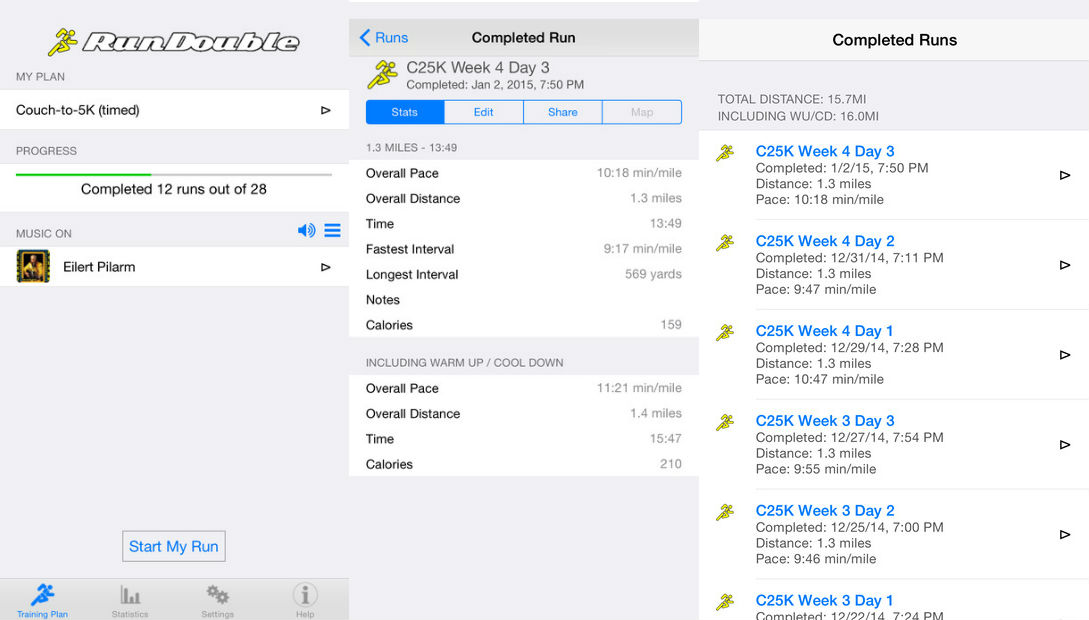Expand Week 3 Day 2 row disclosure arrow
This screenshot has height=620, width=1089.
tap(1065, 535)
